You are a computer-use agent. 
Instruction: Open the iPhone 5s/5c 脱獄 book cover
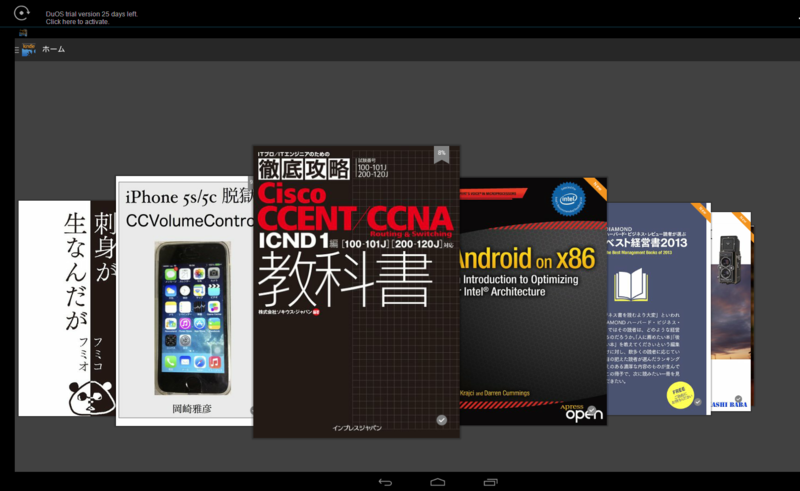point(185,301)
